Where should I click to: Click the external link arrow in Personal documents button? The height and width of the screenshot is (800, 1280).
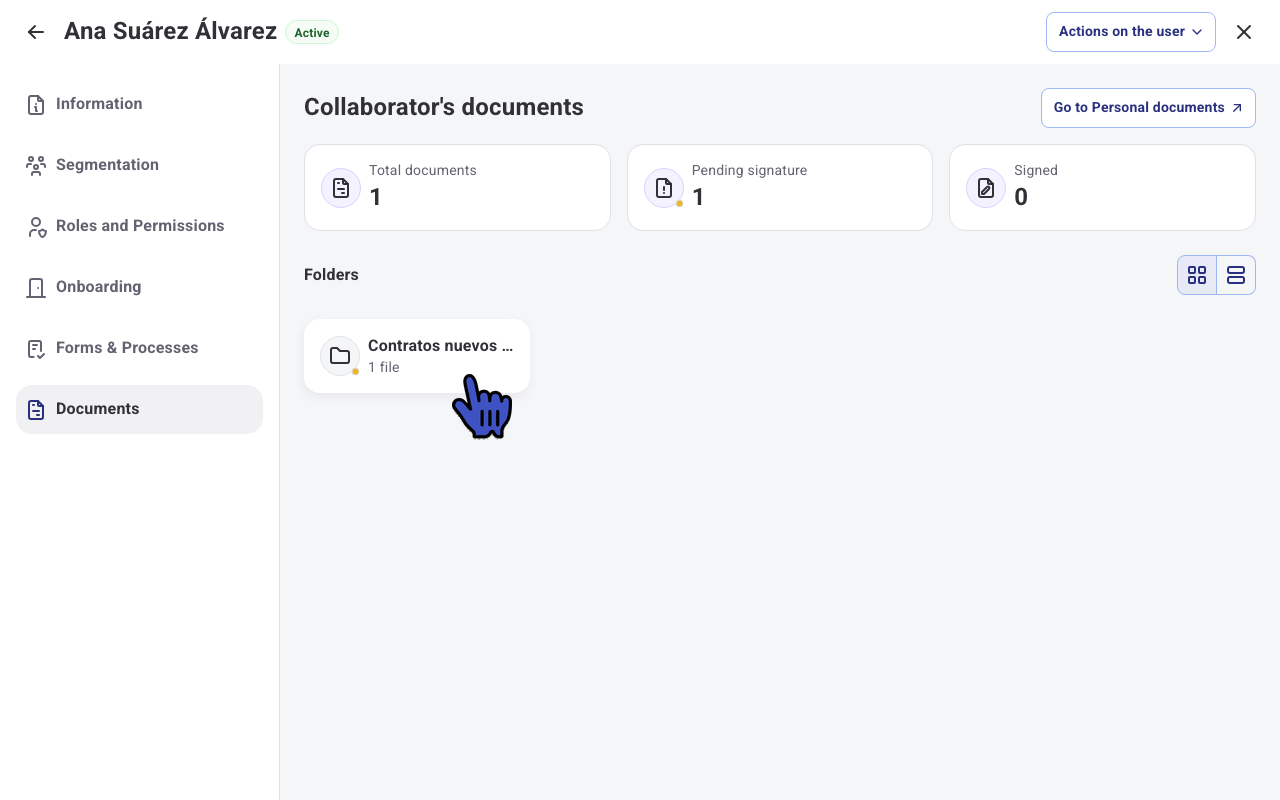1237,108
